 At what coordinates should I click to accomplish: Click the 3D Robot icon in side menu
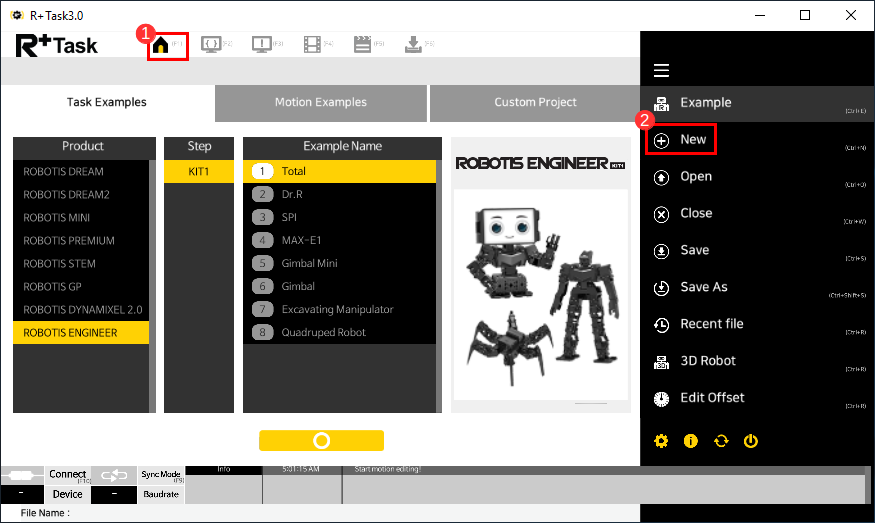click(x=661, y=362)
